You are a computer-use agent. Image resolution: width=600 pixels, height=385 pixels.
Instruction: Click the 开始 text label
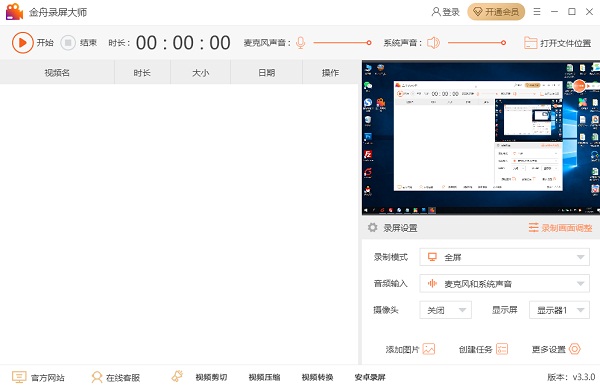pyautogui.click(x=45, y=42)
